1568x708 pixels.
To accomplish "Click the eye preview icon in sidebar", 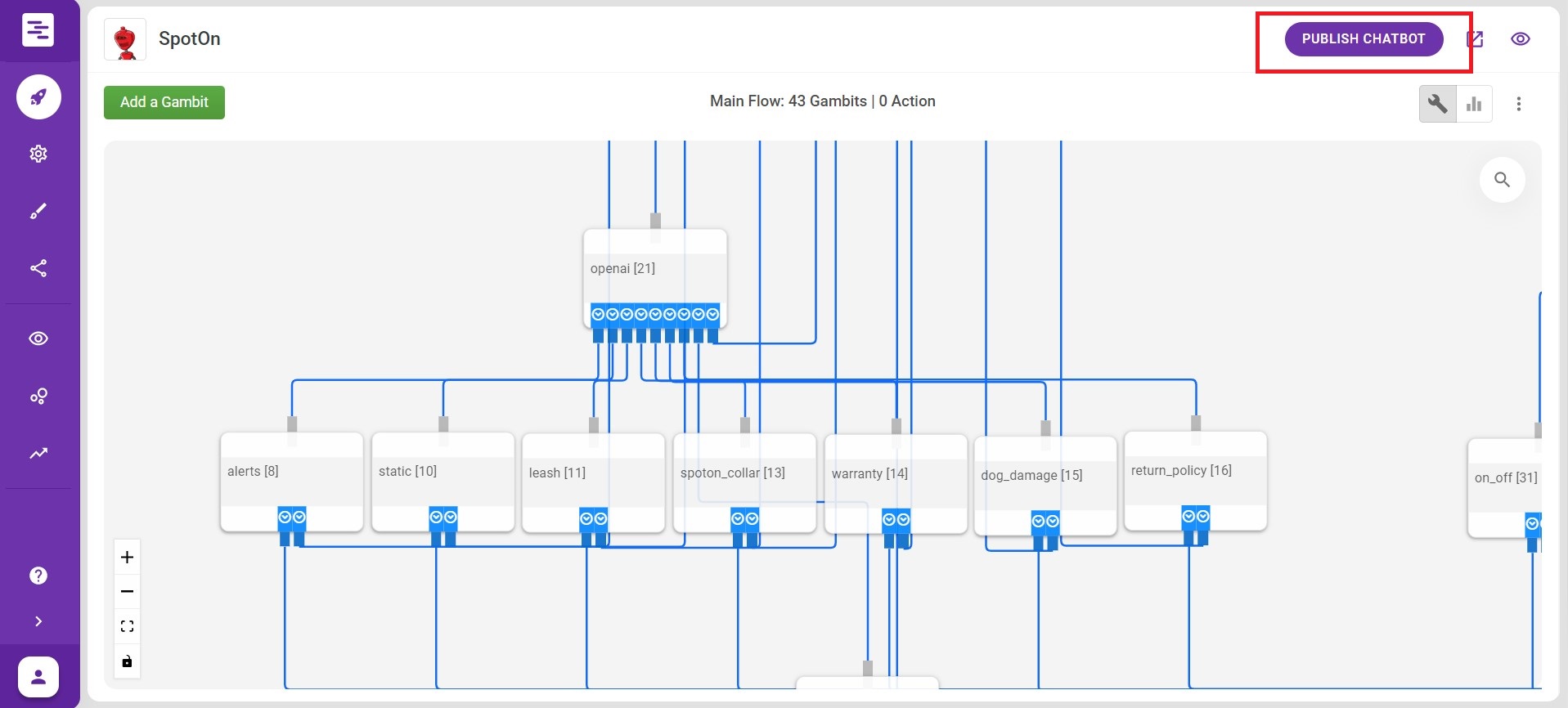I will coord(38,338).
